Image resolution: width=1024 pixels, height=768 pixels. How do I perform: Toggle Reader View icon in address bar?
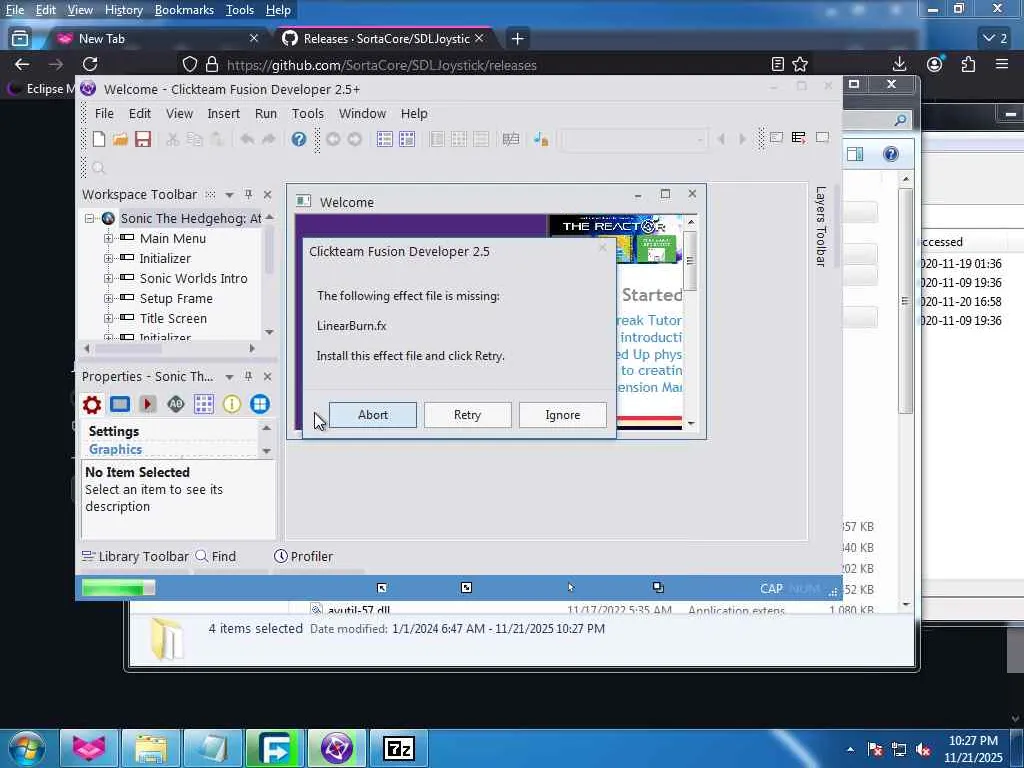pos(777,64)
